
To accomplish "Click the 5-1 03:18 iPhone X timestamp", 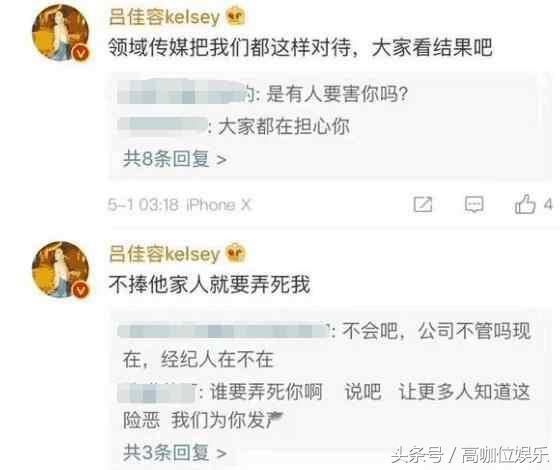I will coord(180,205).
